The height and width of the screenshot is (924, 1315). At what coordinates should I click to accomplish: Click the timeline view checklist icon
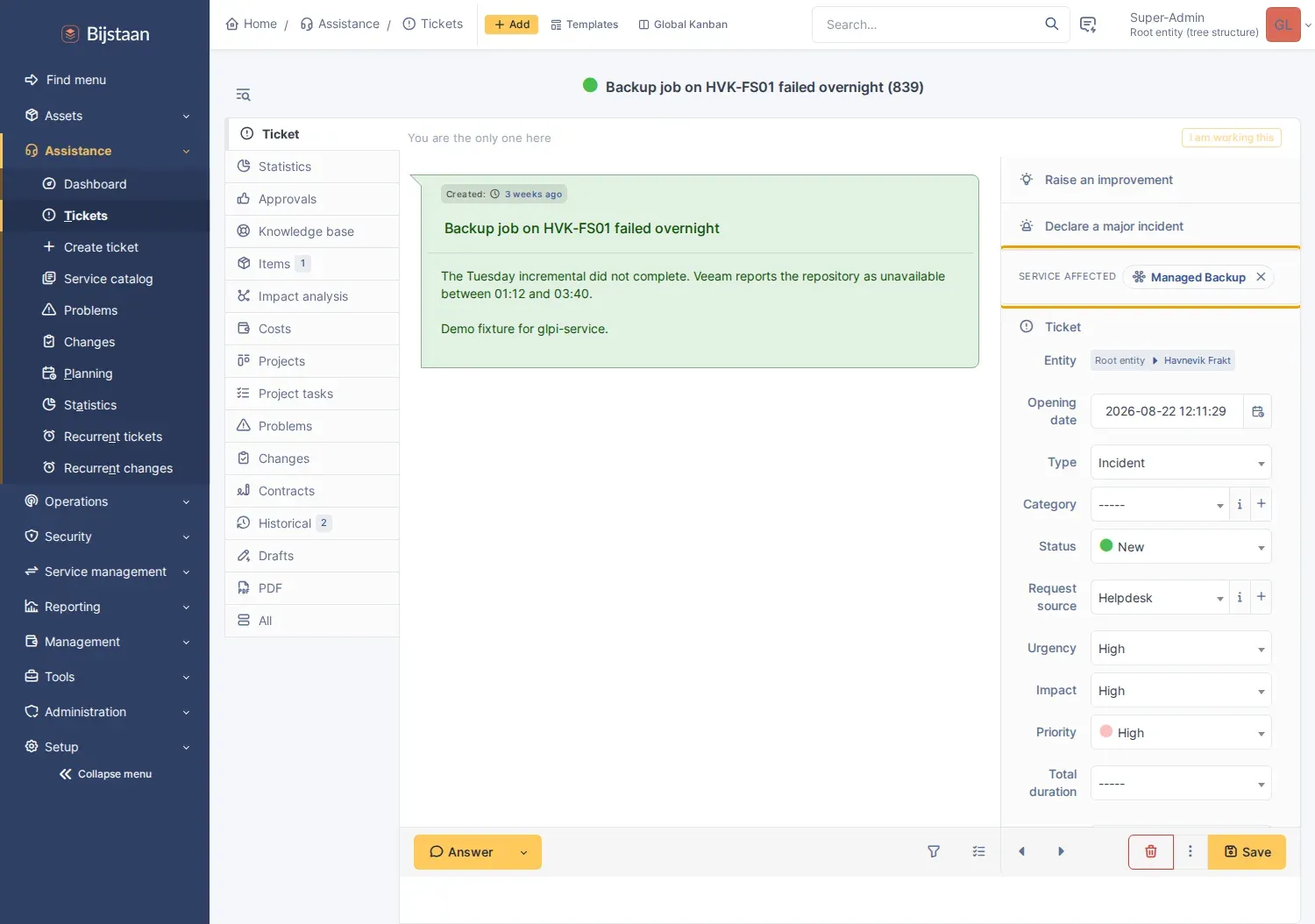(x=979, y=851)
